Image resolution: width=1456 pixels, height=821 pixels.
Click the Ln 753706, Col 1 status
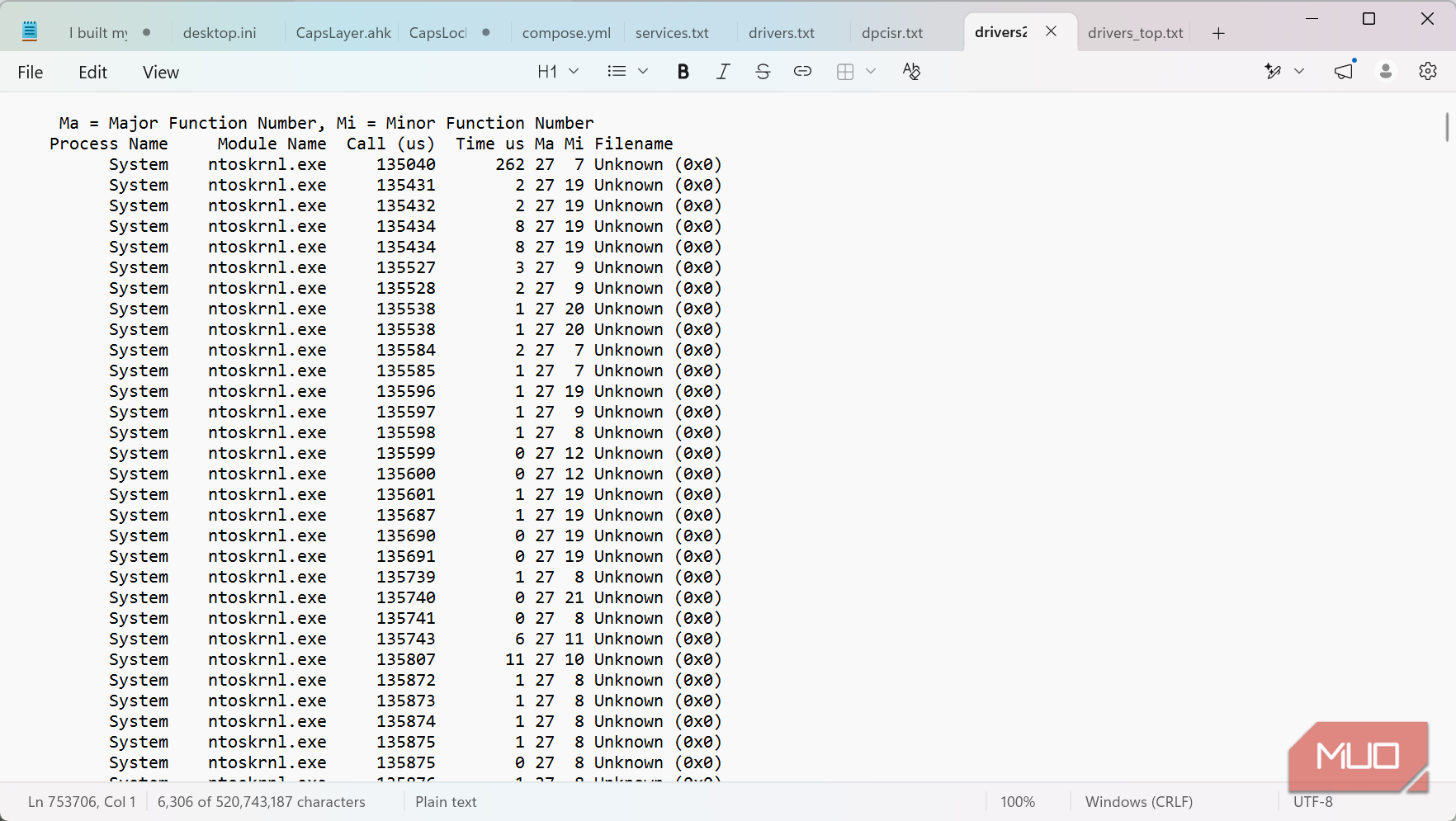pyautogui.click(x=82, y=802)
